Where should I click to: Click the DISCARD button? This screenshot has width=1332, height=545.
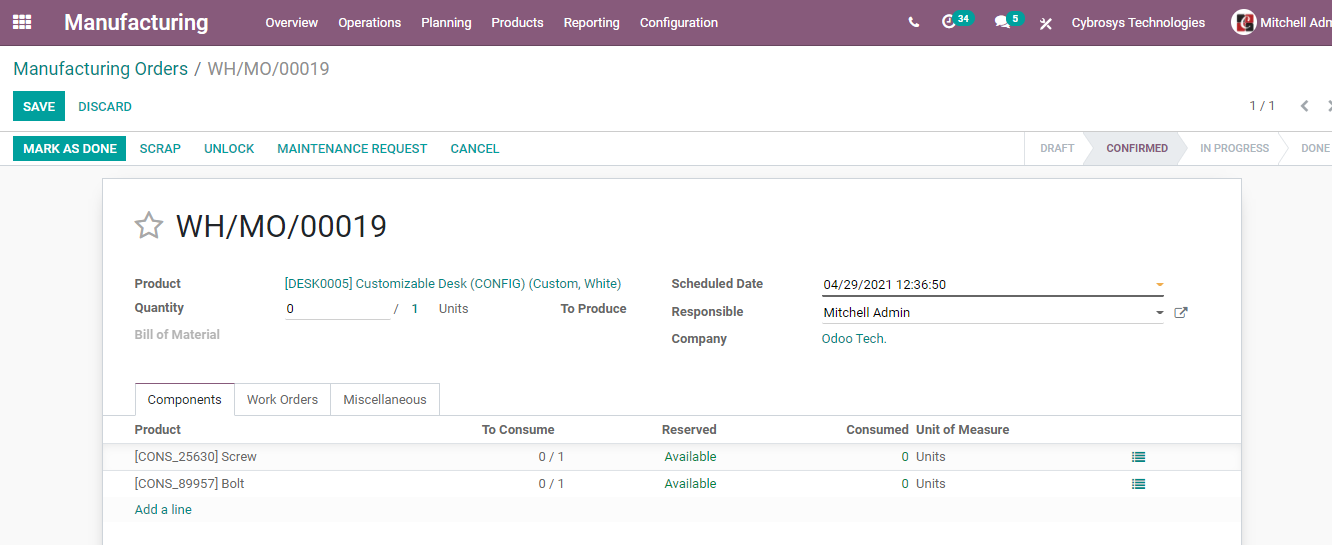[x=105, y=106]
